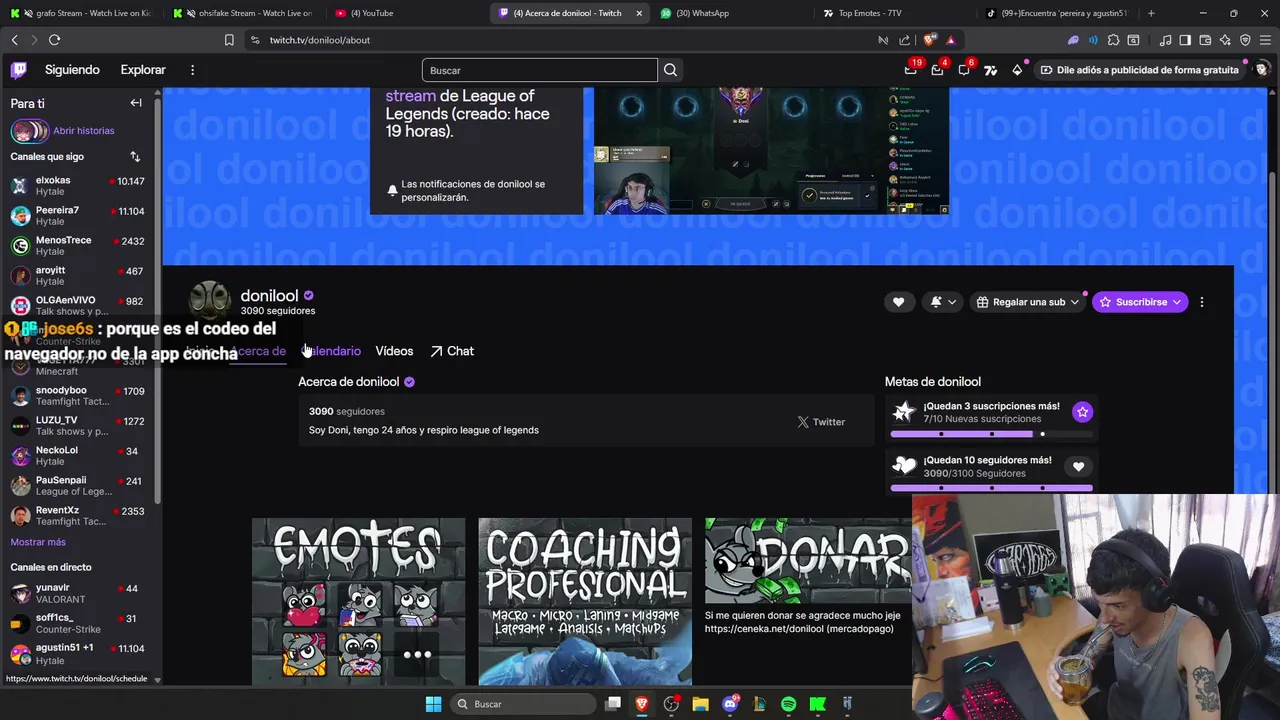This screenshot has width=1280, height=720.
Task: Open the user profile avatar menu
Action: [1261, 70]
